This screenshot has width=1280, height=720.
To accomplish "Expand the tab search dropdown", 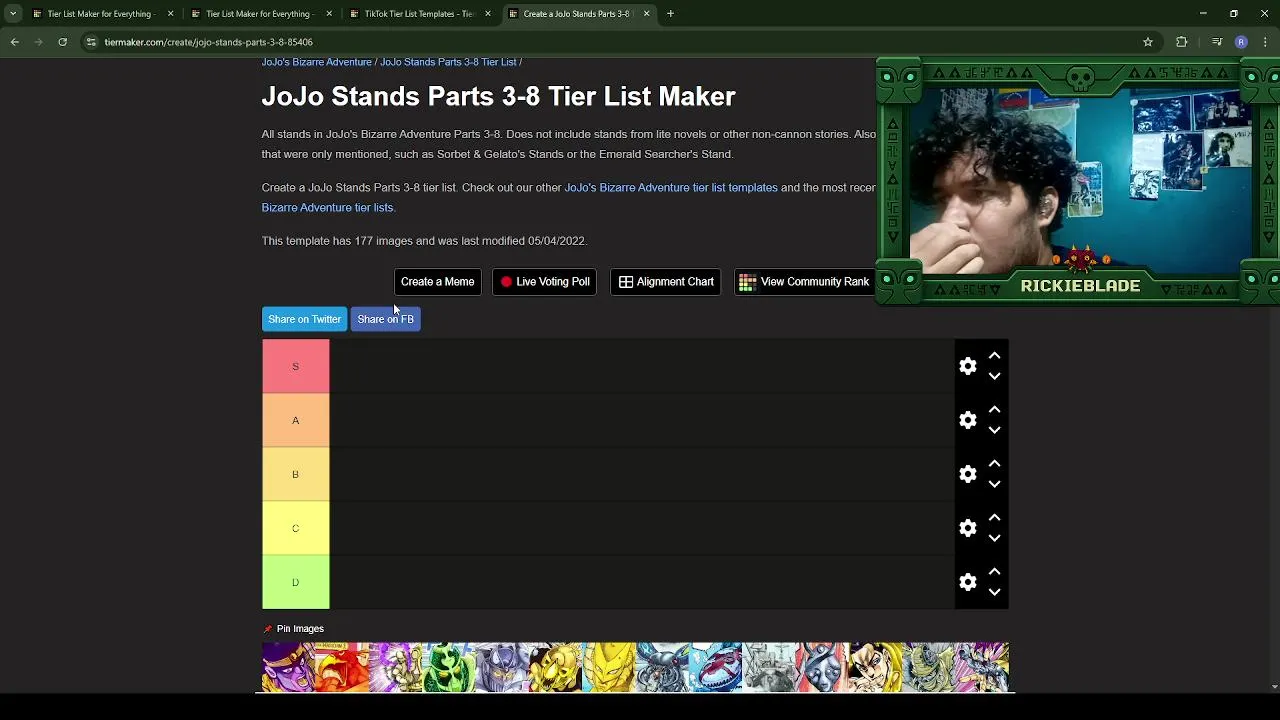I will (13, 14).
